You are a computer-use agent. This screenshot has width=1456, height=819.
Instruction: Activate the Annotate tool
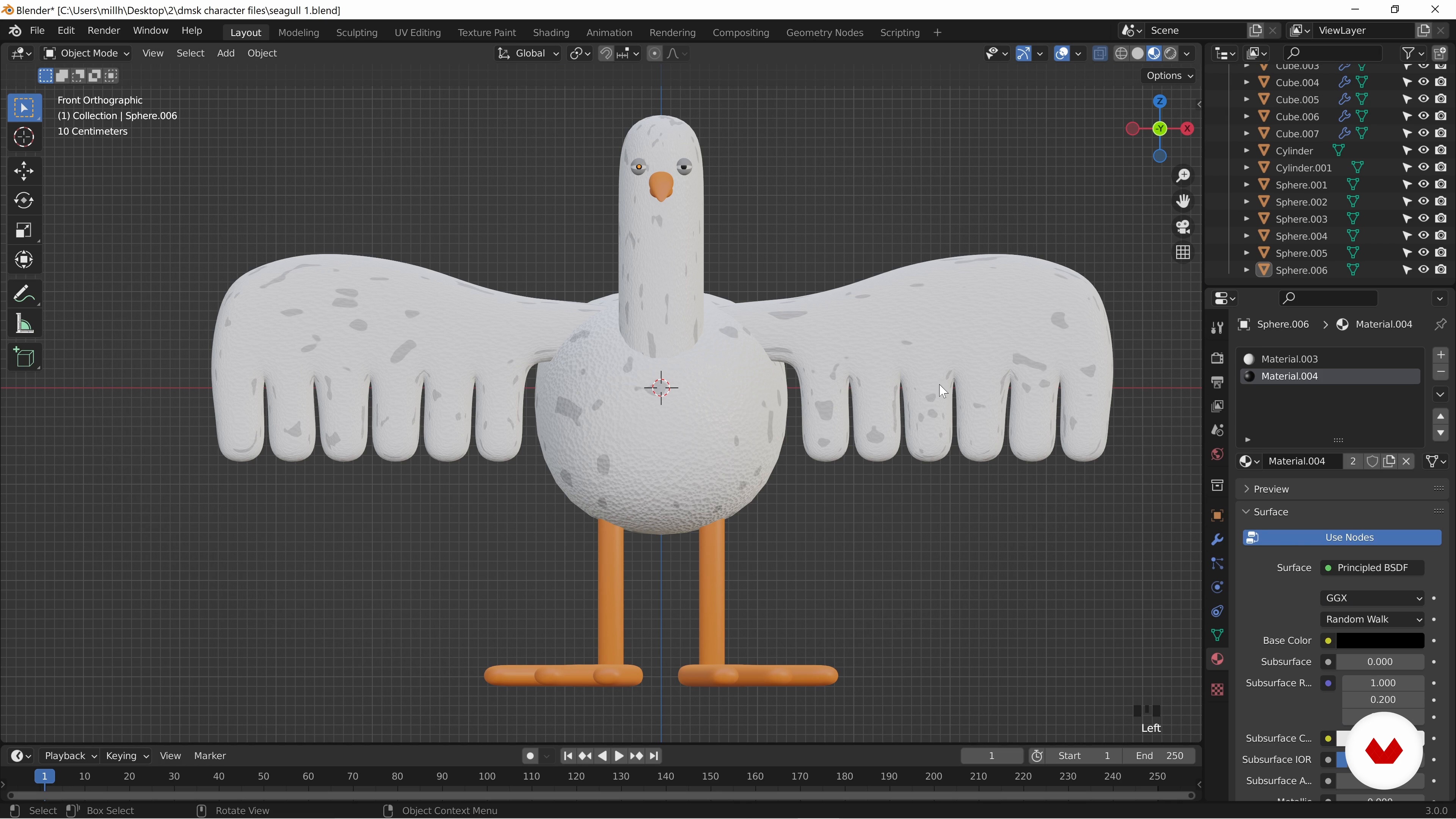24,294
